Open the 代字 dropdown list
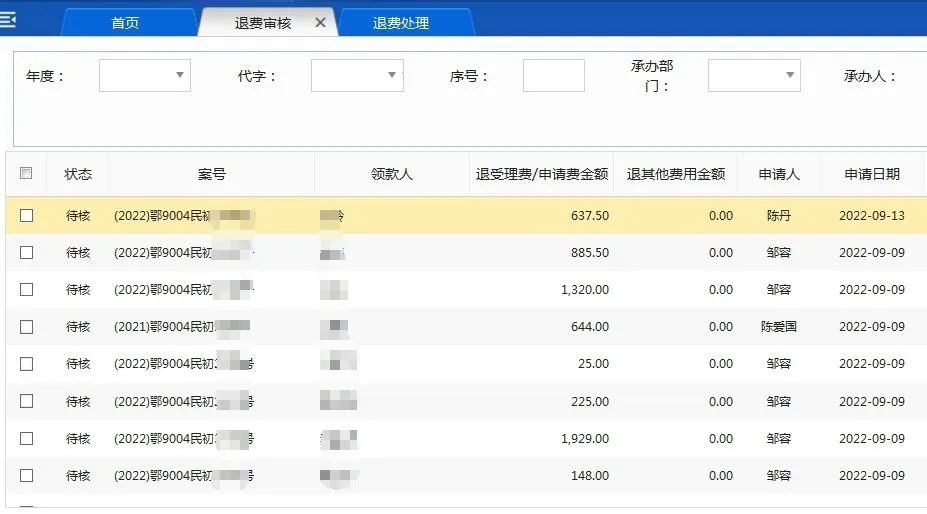927x514 pixels. click(x=356, y=75)
